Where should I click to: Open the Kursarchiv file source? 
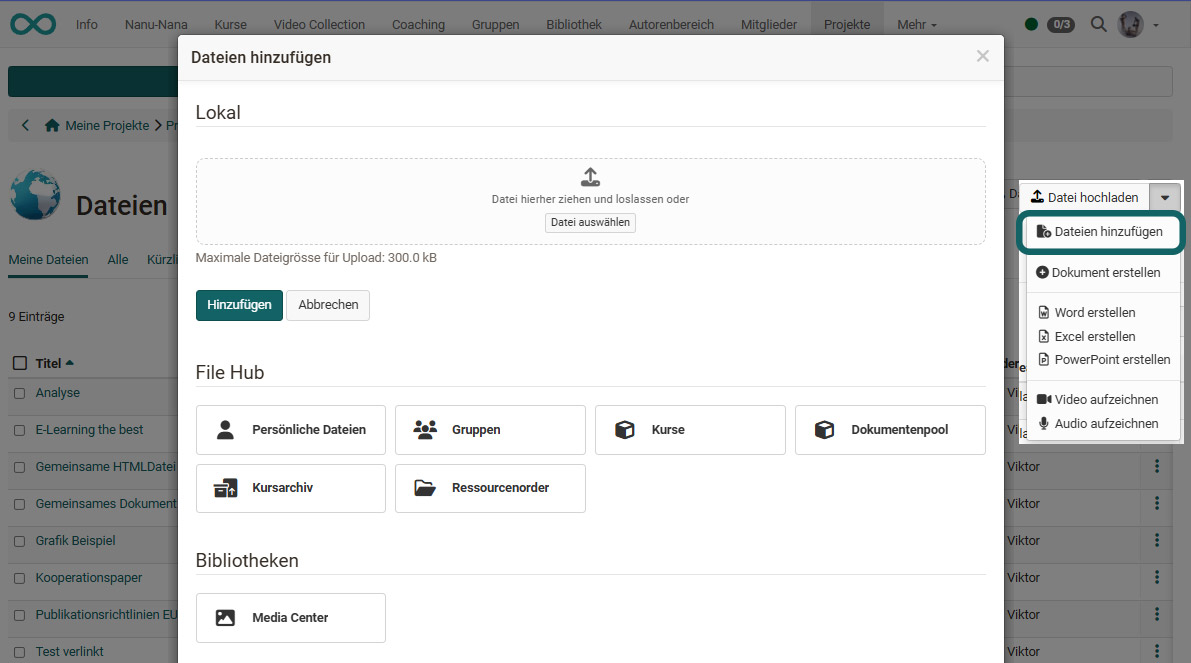pyautogui.click(x=291, y=488)
